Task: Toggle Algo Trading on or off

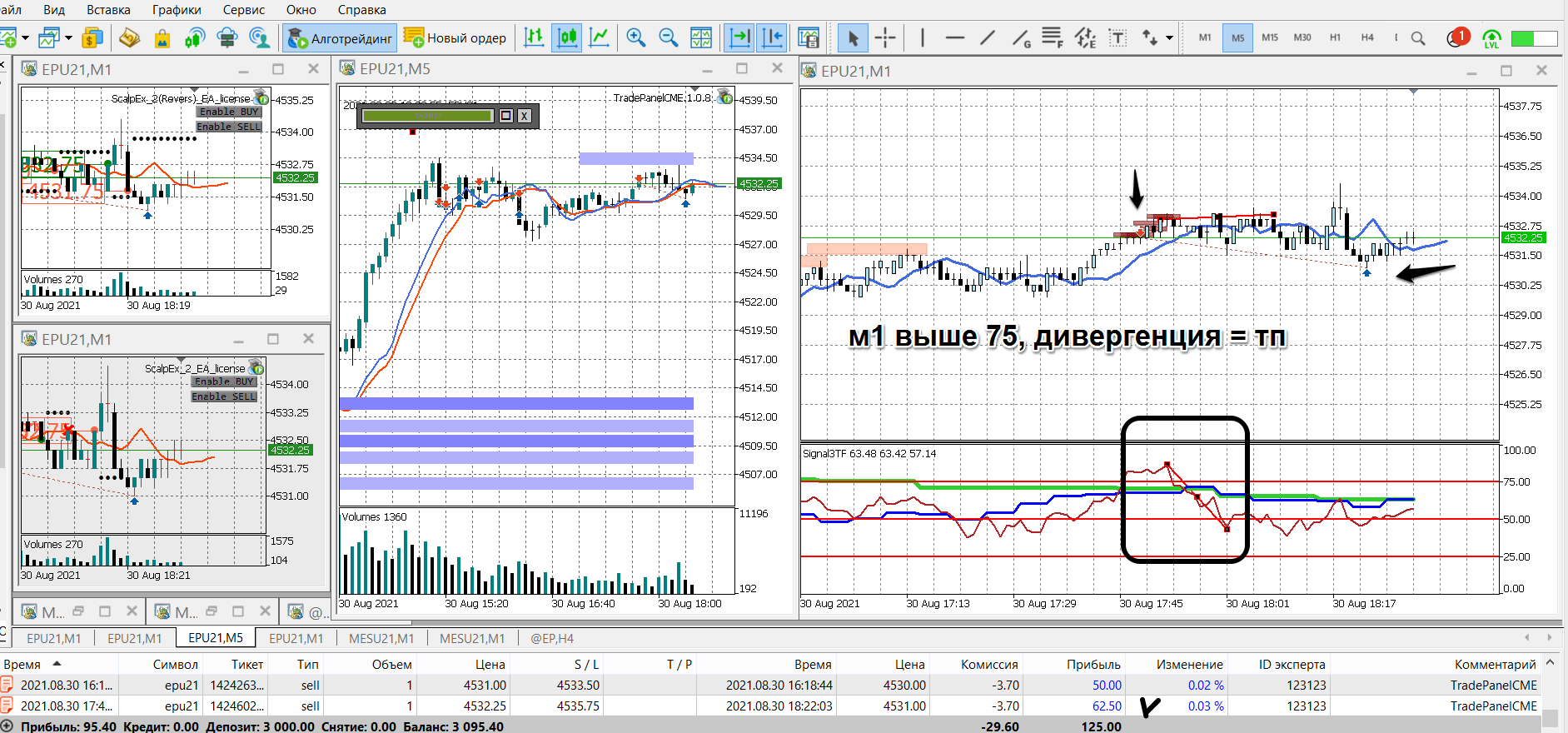Action: (340, 37)
